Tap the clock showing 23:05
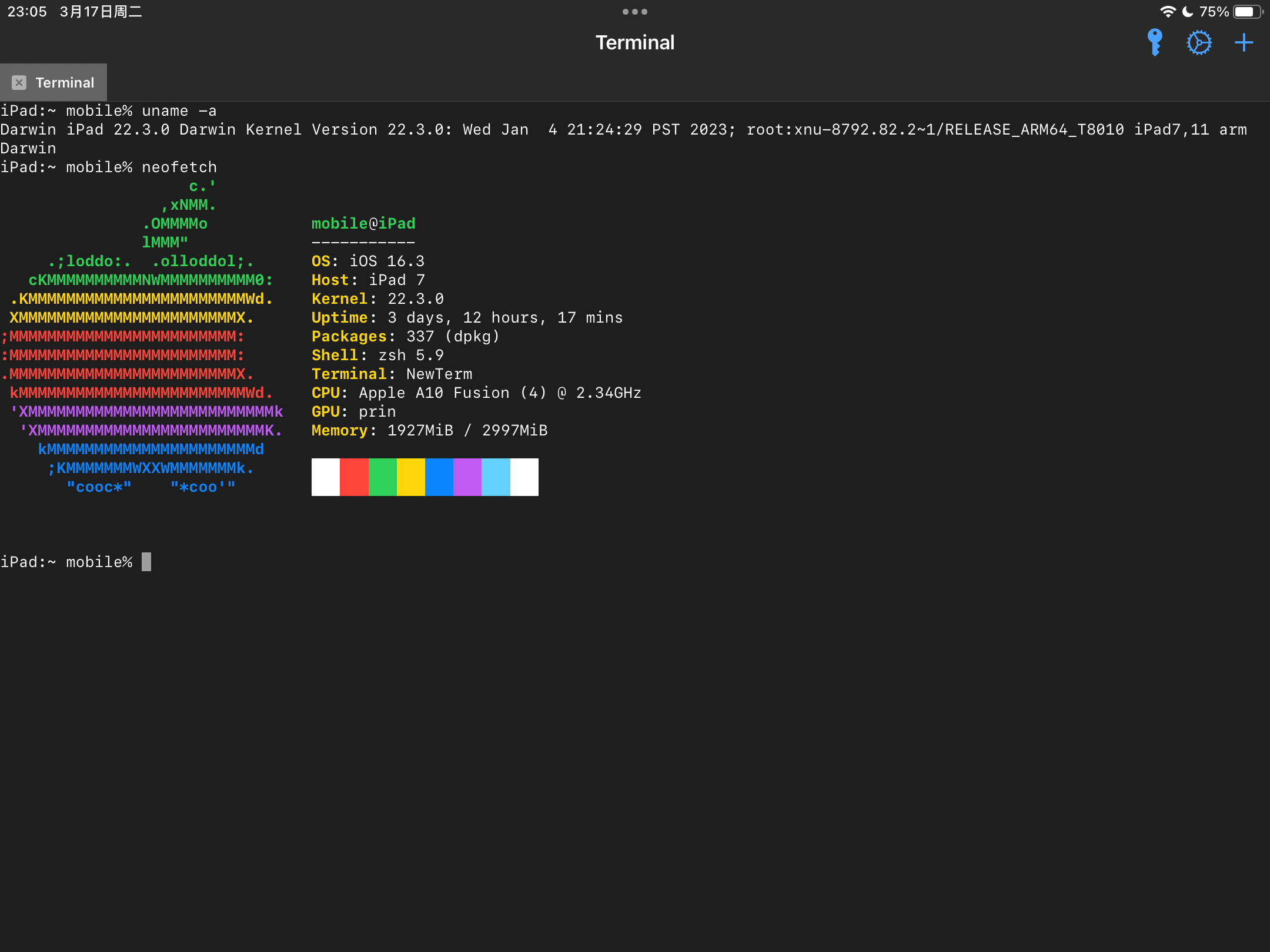 click(x=27, y=12)
